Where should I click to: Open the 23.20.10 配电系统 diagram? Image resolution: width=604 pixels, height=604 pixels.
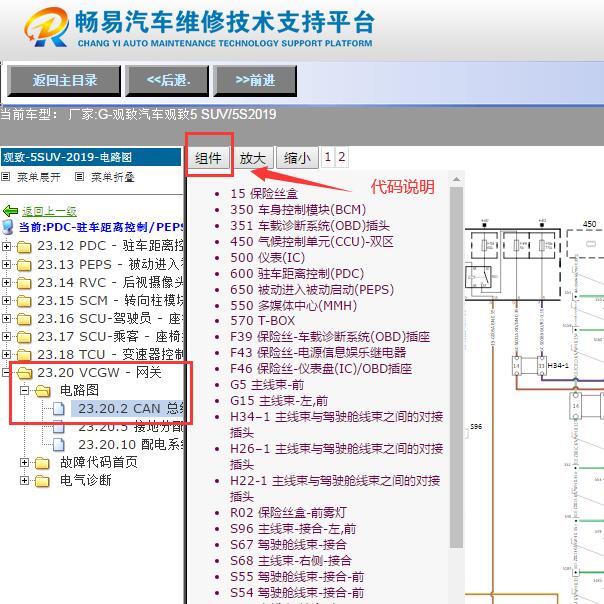pyautogui.click(x=131, y=445)
